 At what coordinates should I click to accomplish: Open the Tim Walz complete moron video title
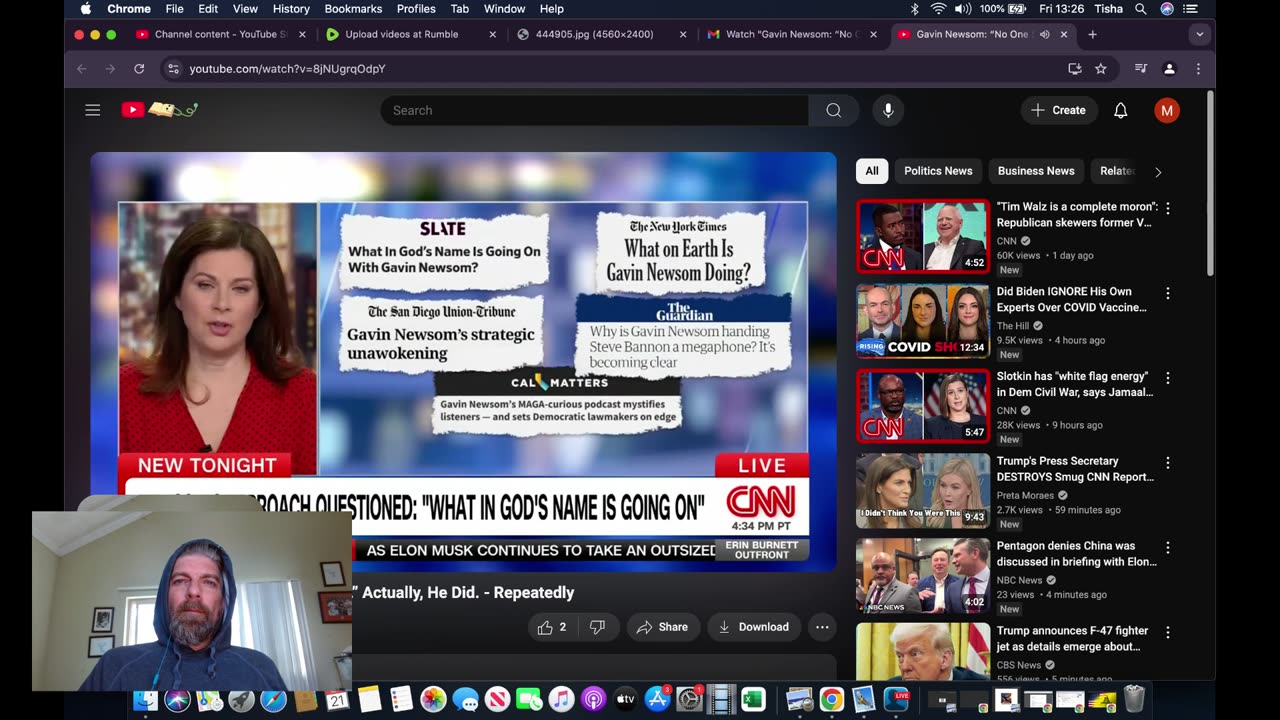[1077, 215]
